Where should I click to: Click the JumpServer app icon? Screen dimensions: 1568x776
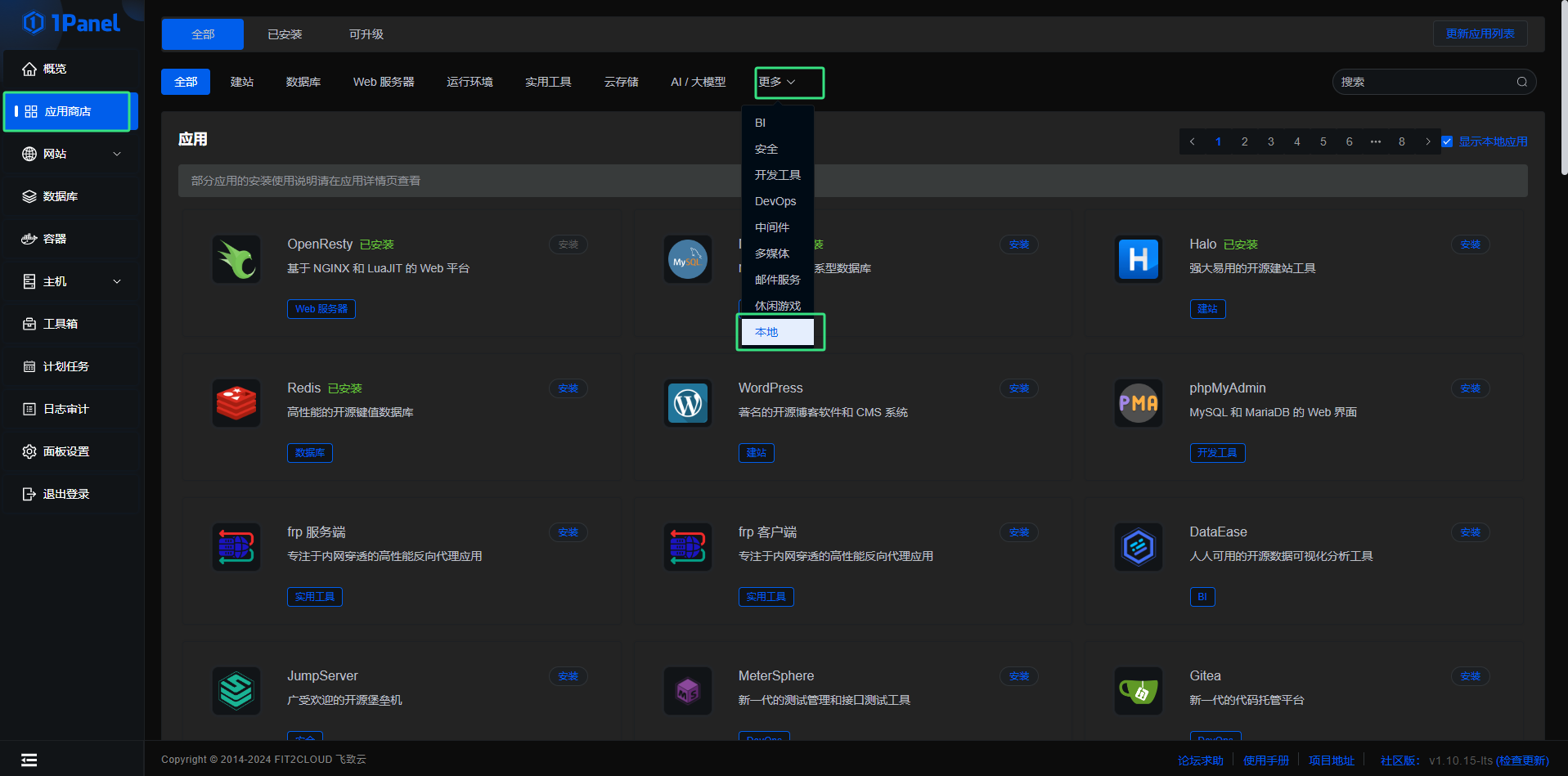pos(236,691)
